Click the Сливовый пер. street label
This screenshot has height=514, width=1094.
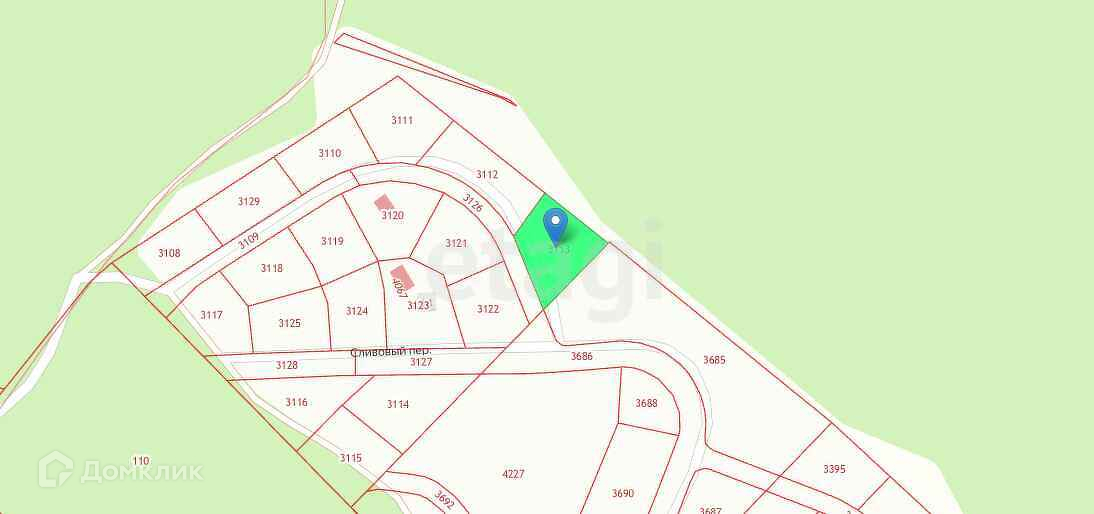click(391, 353)
